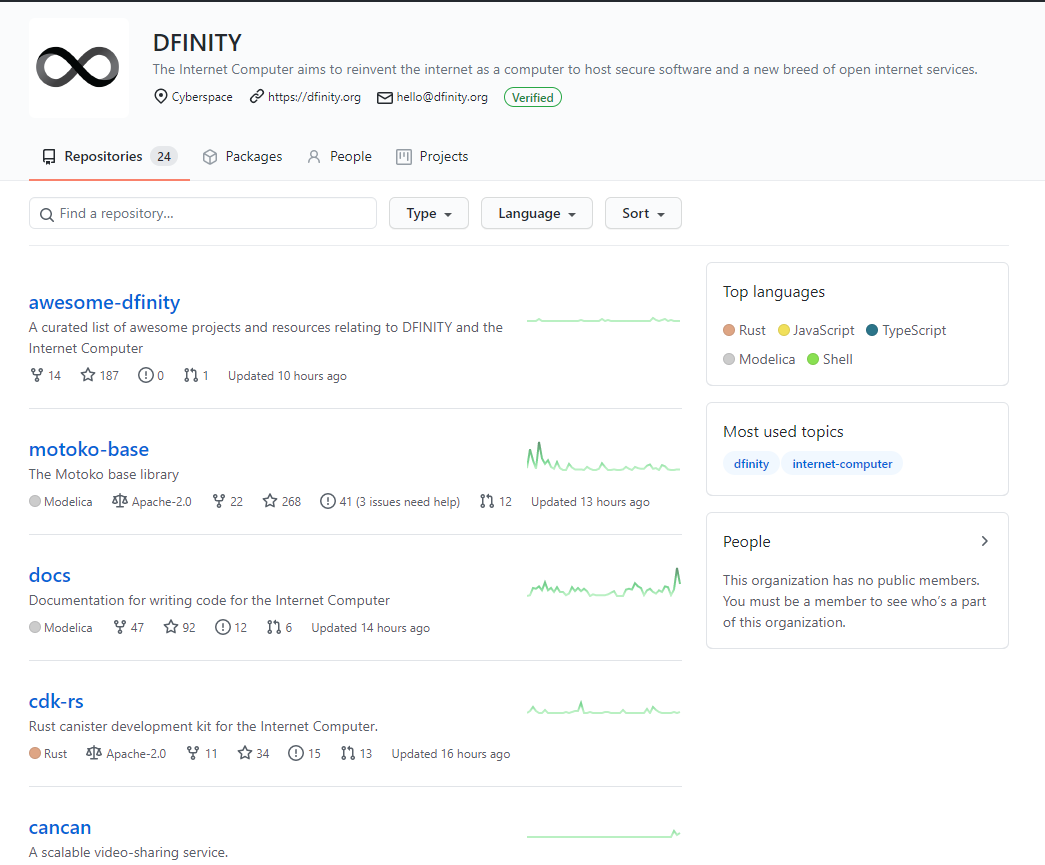The image size is (1045, 865).
Task: Click the Projects tab board icon
Action: click(x=404, y=157)
